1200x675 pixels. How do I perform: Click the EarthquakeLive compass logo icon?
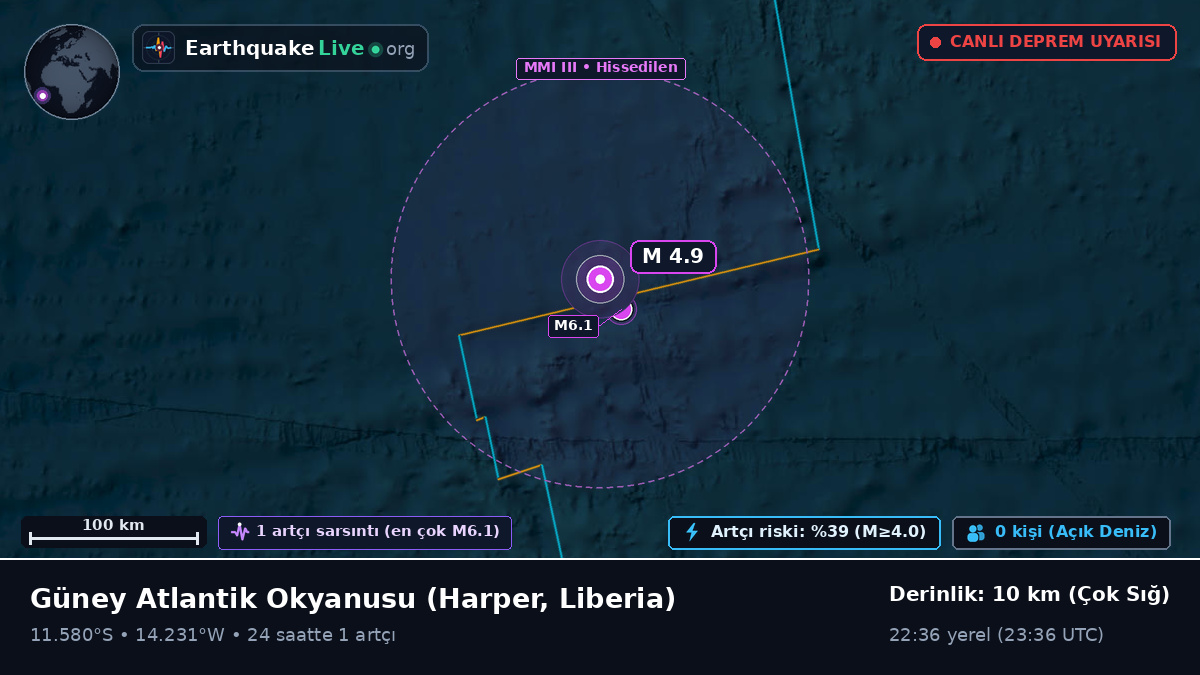[x=159, y=48]
